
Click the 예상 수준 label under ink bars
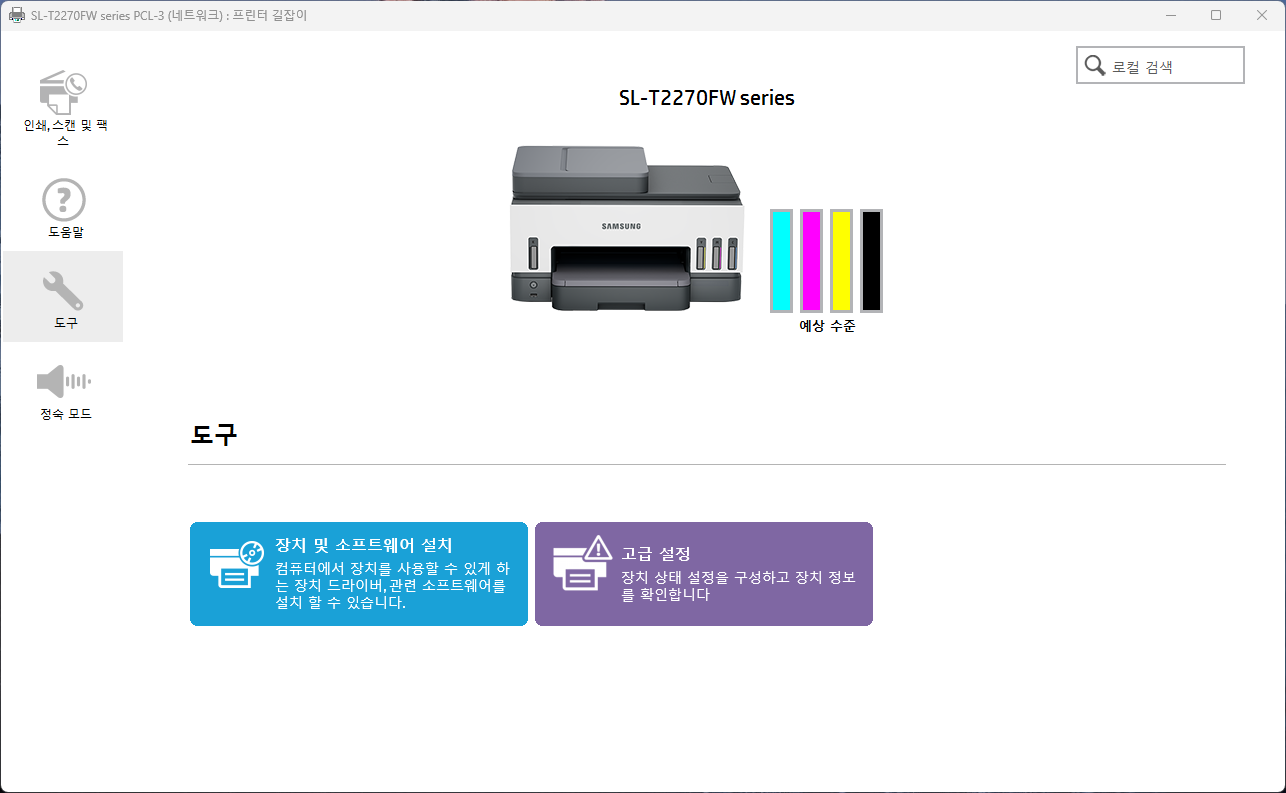[827, 326]
